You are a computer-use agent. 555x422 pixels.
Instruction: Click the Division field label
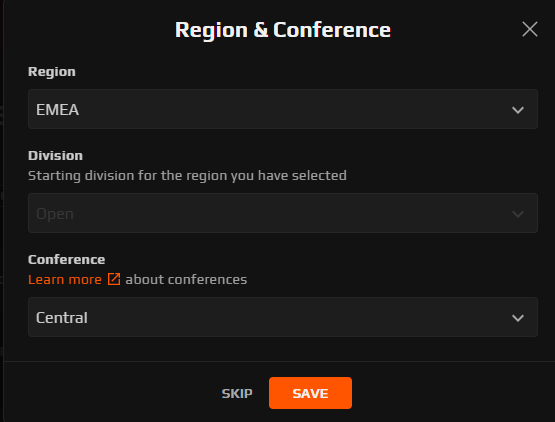[55, 155]
